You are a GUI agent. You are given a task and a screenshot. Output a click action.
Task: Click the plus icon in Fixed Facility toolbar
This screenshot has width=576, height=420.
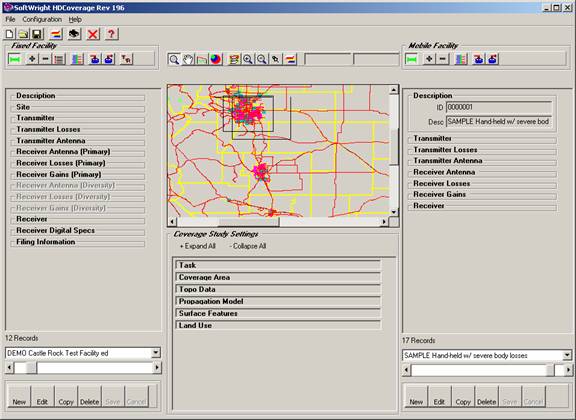pos(32,59)
